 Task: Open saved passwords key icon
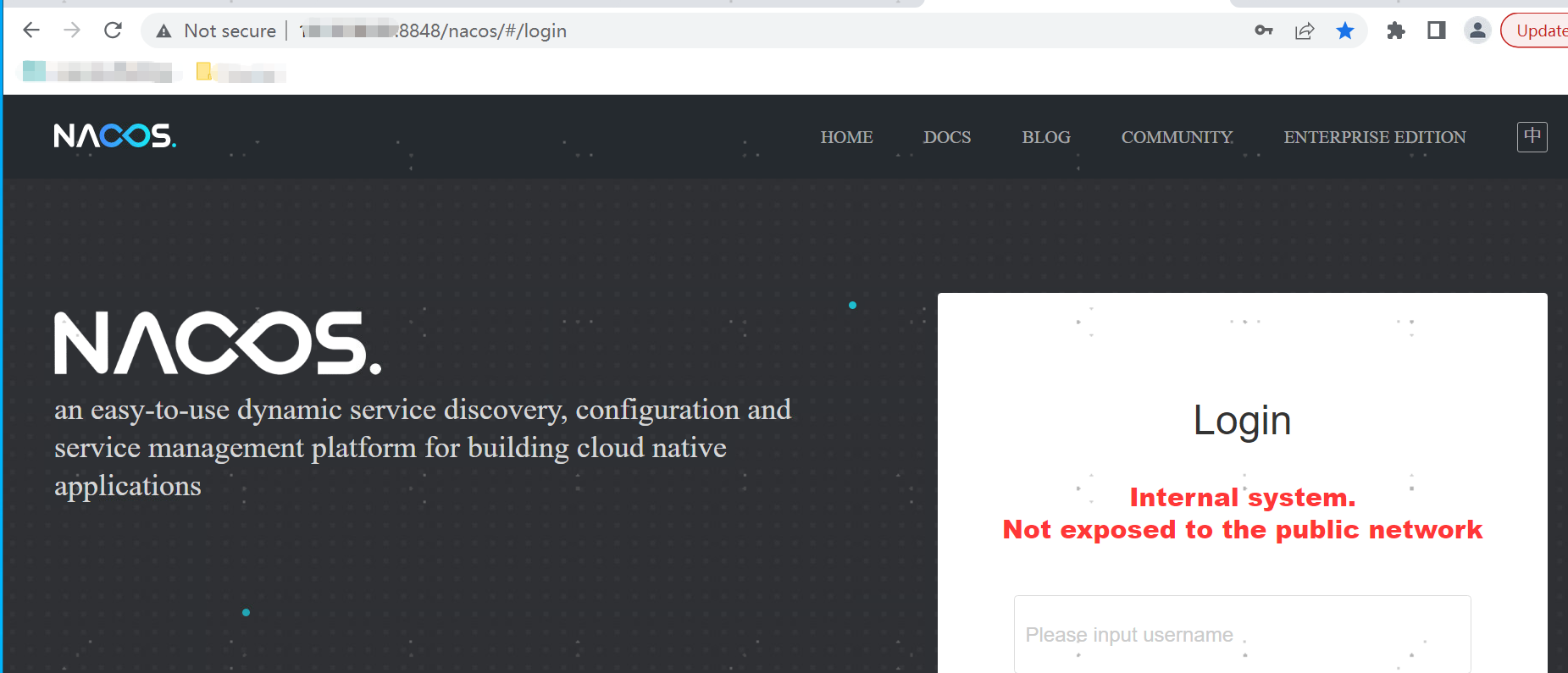pos(1264,30)
